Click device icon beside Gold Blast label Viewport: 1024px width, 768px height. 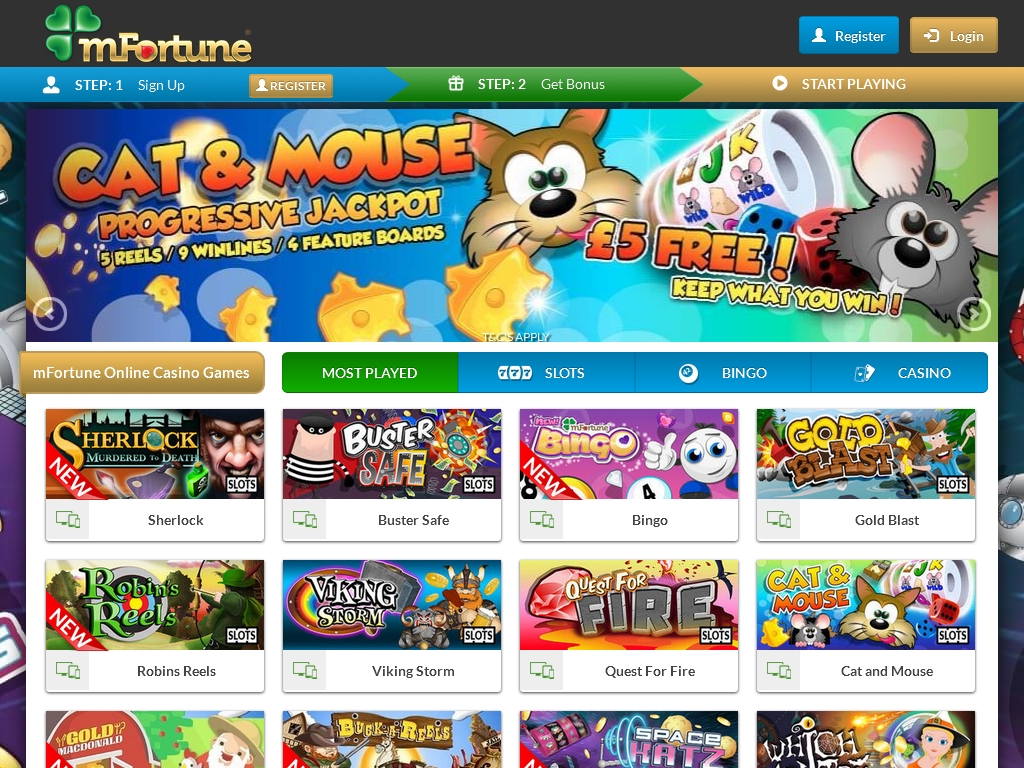(x=778, y=520)
